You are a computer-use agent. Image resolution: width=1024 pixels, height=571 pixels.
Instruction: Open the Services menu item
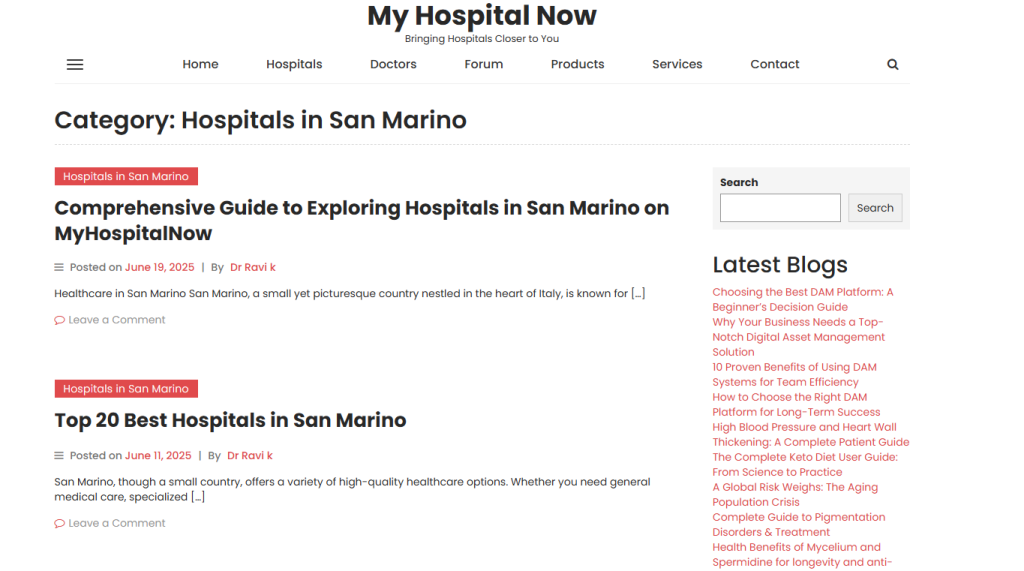click(x=677, y=64)
